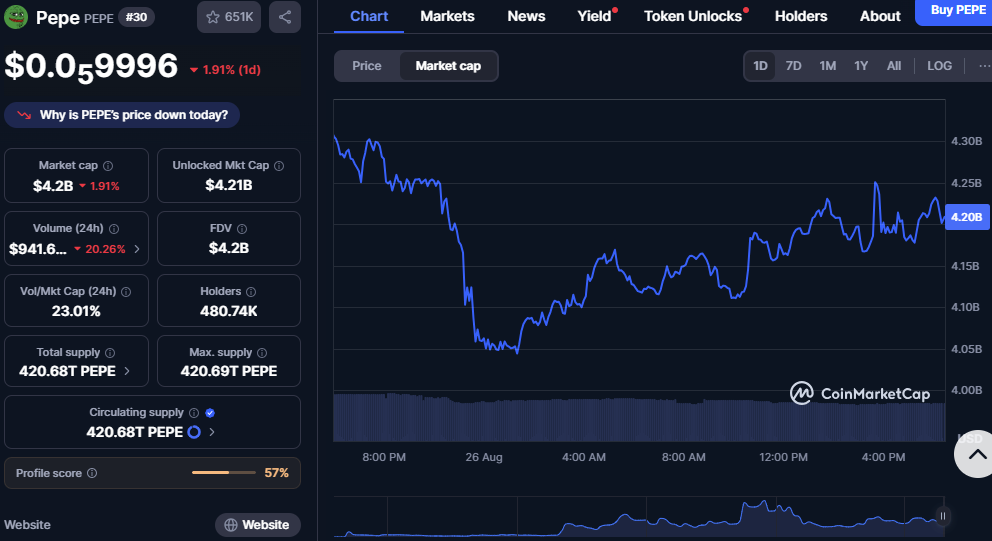Screen dimensions: 992x541
Task: Open the About tab
Action: pyautogui.click(x=880, y=16)
